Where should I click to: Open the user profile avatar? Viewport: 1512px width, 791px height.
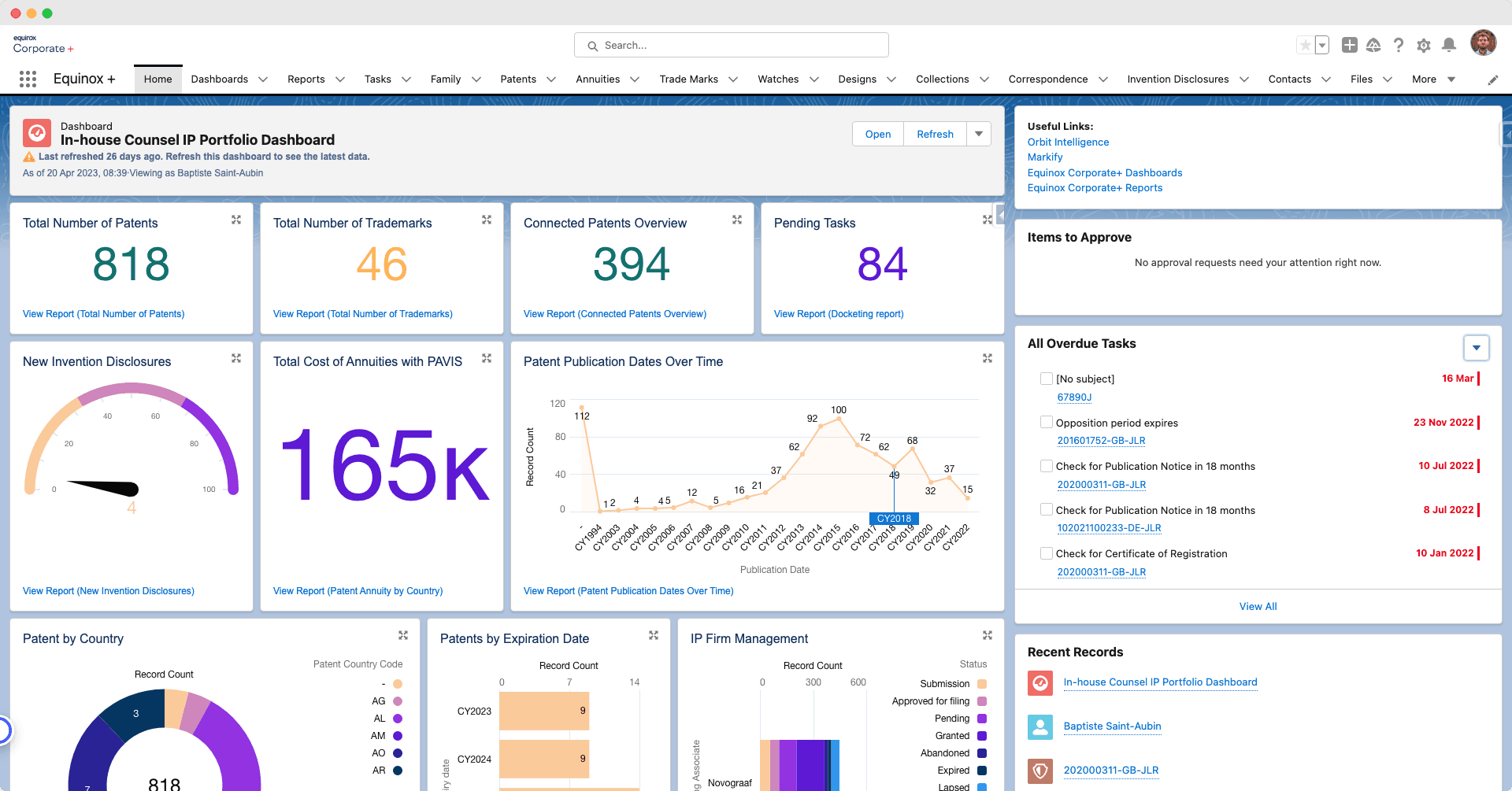(1484, 43)
